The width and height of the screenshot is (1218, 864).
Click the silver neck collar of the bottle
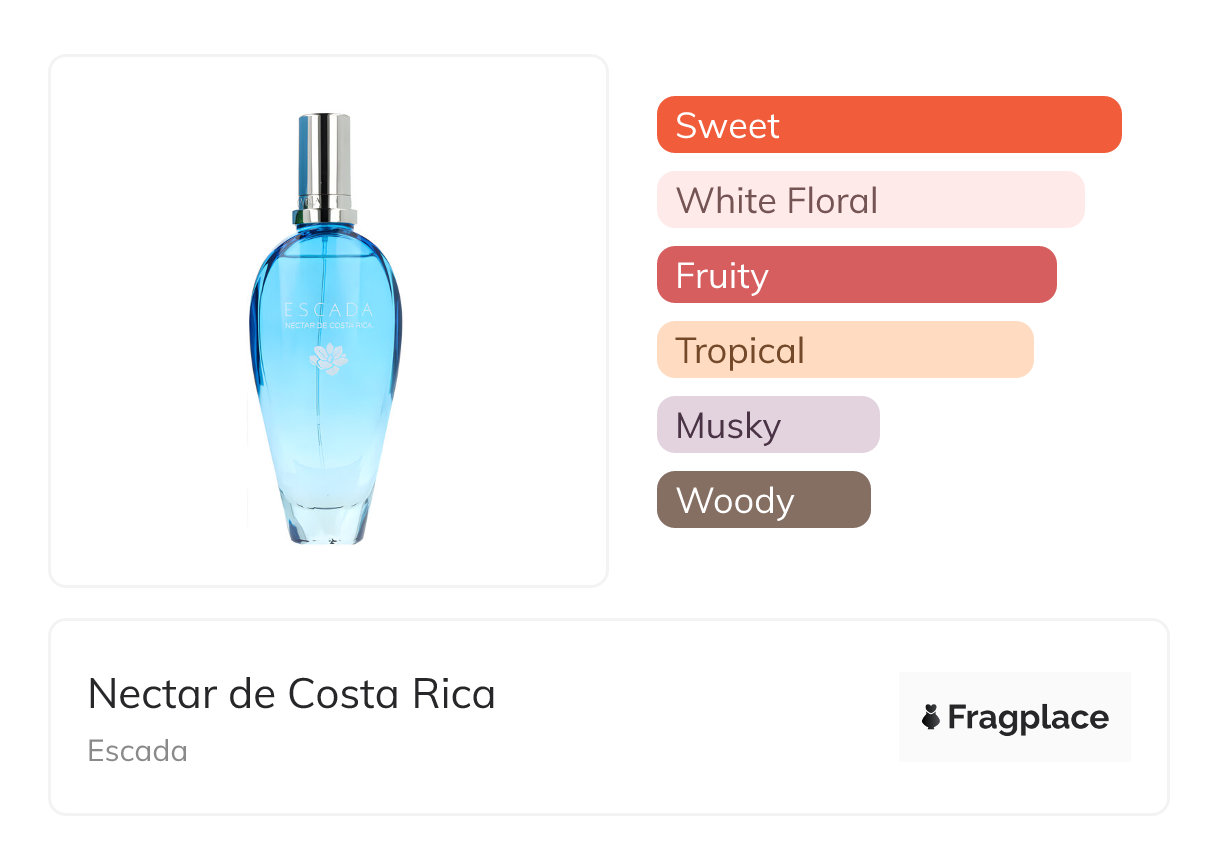coord(325,215)
